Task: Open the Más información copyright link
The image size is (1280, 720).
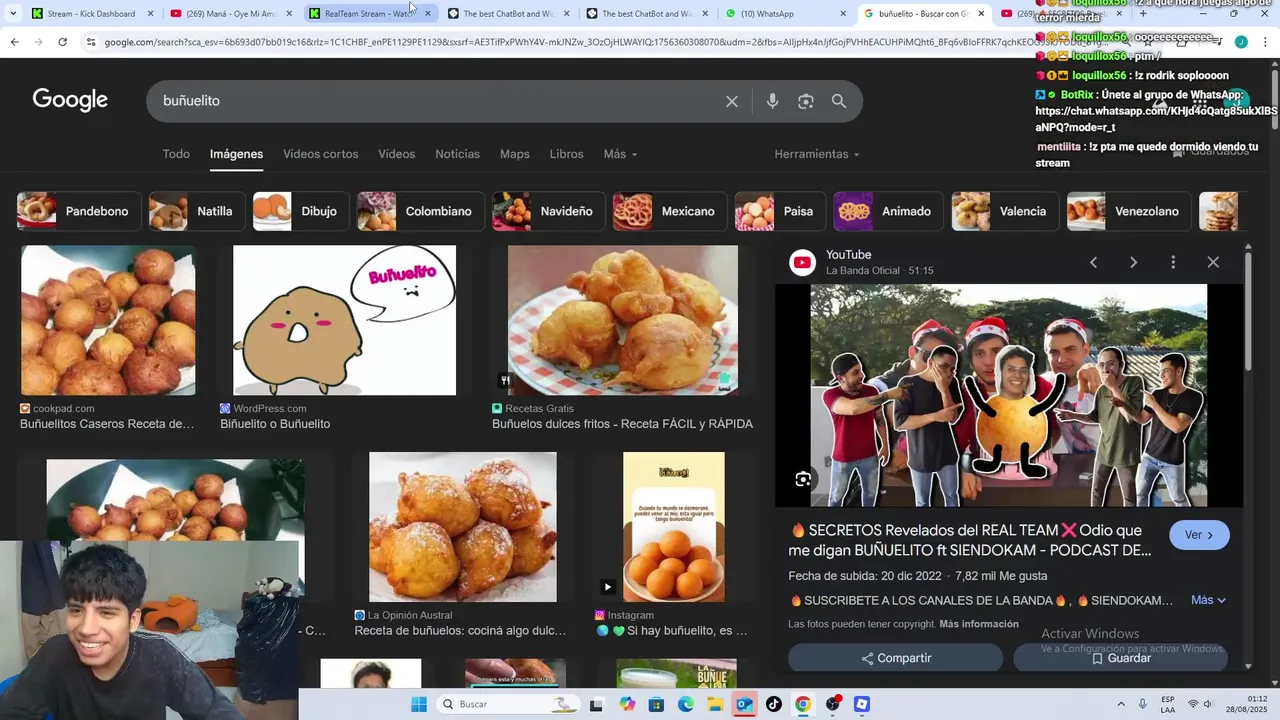Action: coord(979,624)
